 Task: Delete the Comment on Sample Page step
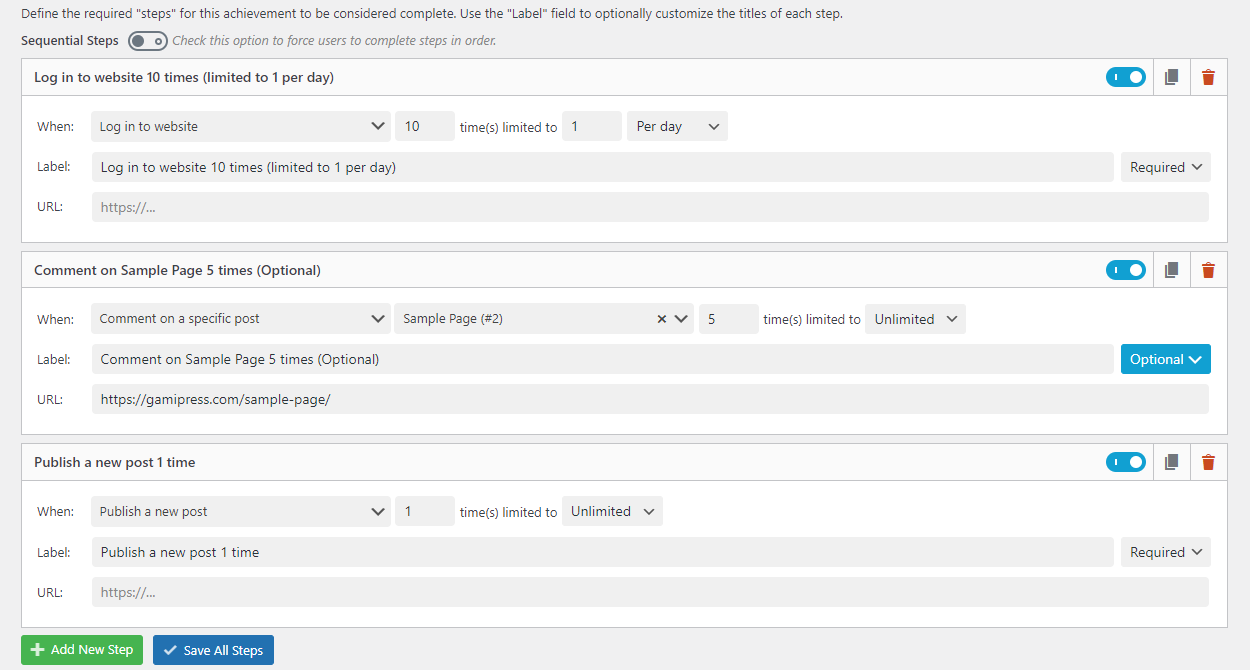1208,270
